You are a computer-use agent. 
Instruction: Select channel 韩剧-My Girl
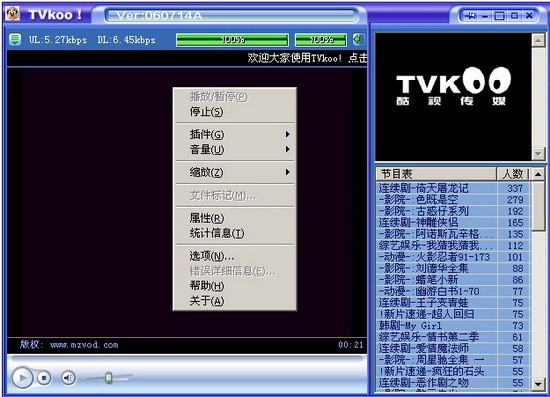click(454, 325)
